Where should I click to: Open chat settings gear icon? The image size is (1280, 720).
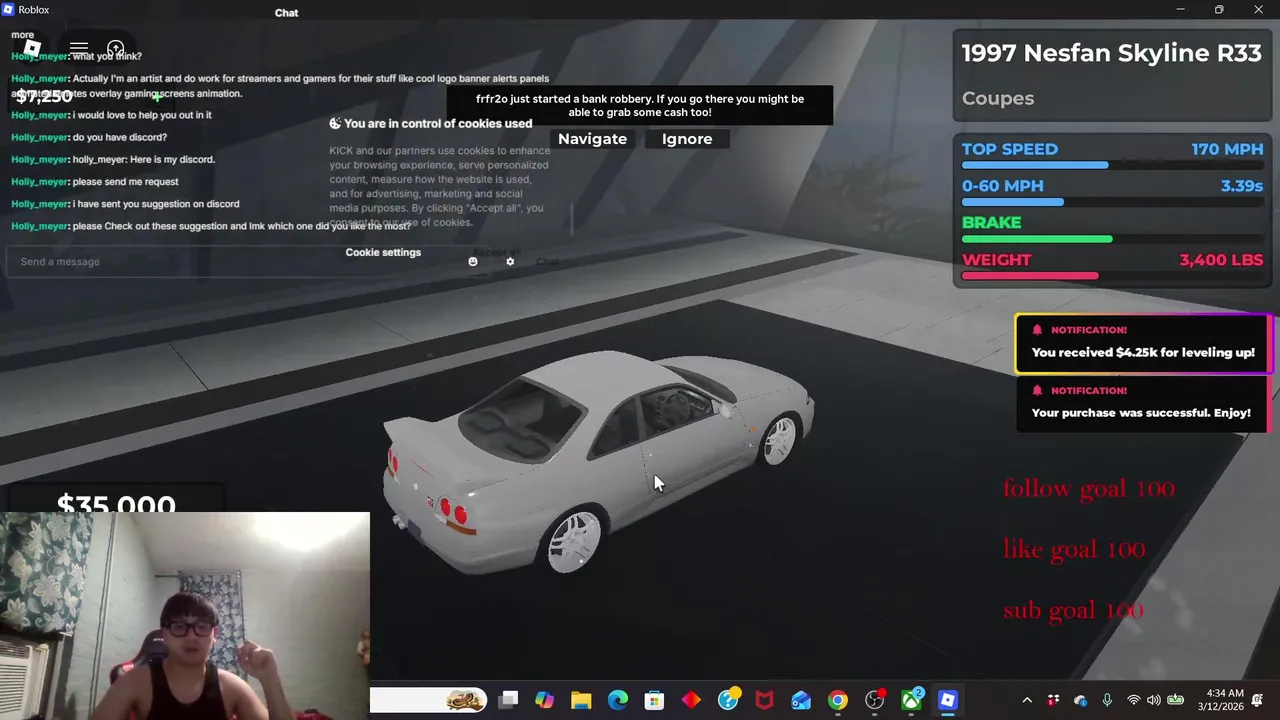click(x=510, y=262)
